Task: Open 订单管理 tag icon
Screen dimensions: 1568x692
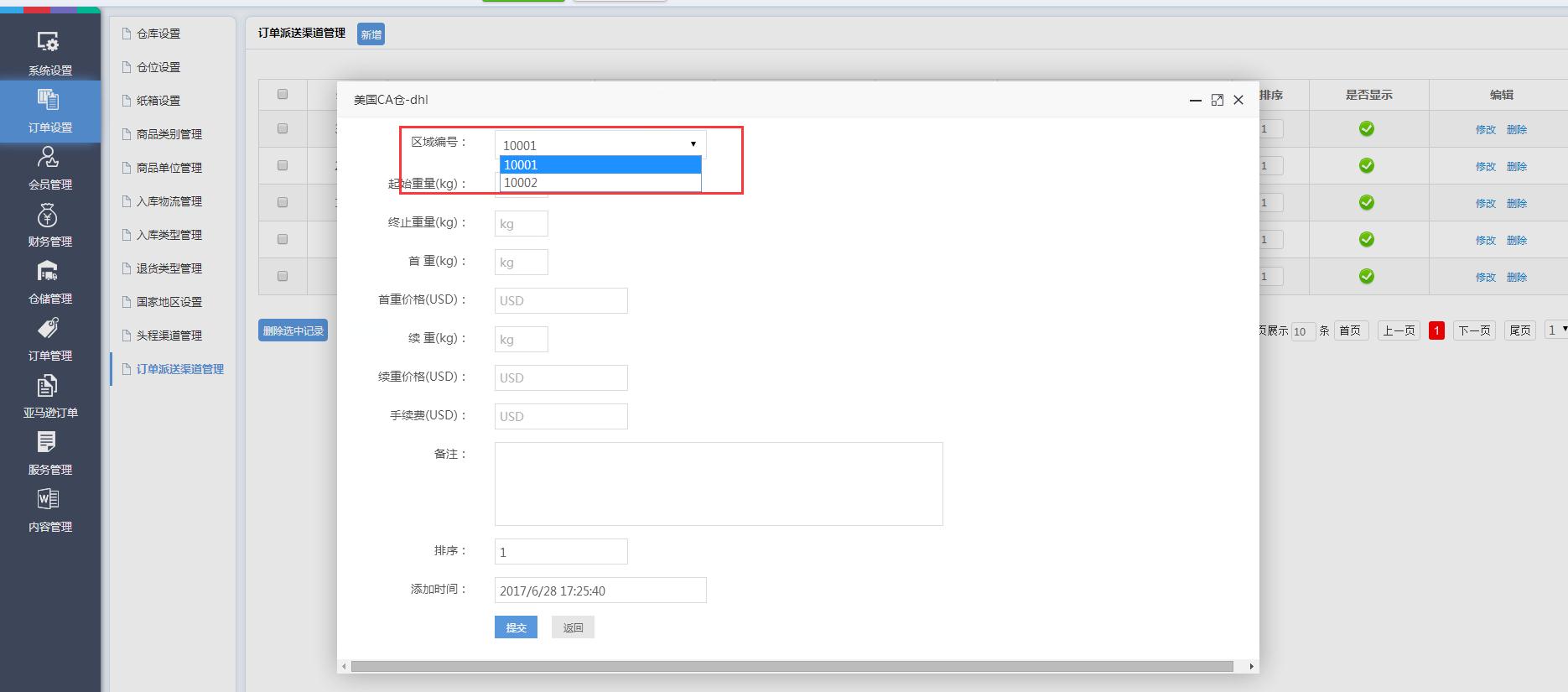Action: [x=49, y=329]
